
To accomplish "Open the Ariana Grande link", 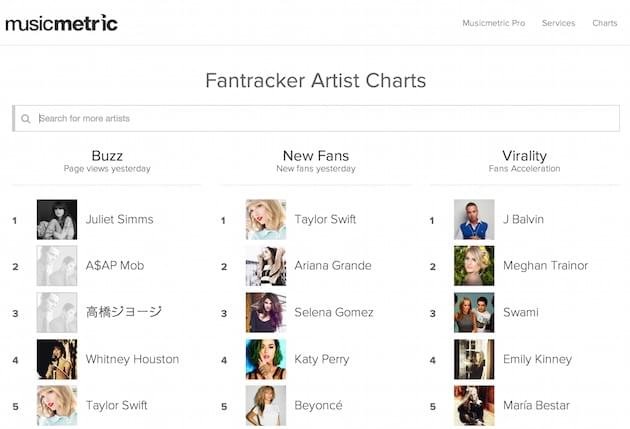I will (333, 266).
